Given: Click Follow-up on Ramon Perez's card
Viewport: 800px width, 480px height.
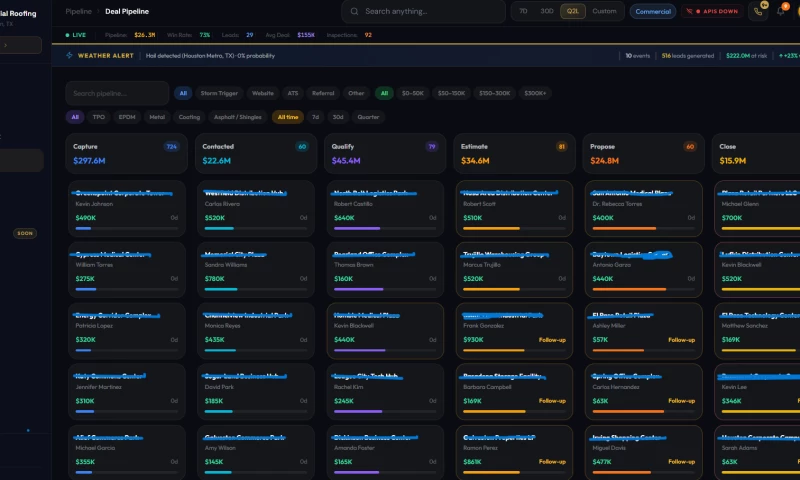Looking at the screenshot, I should point(552,462).
